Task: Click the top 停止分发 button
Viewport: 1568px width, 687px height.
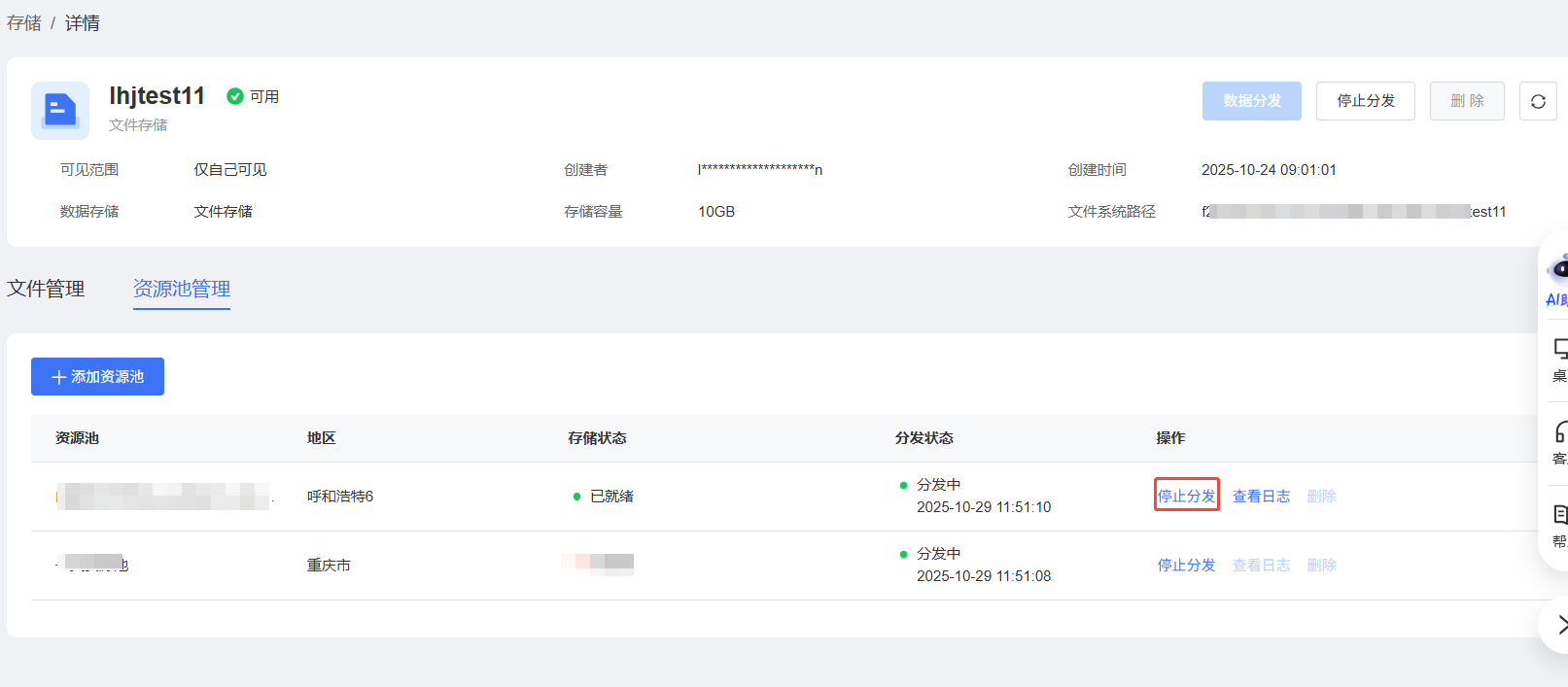Action: [1365, 101]
